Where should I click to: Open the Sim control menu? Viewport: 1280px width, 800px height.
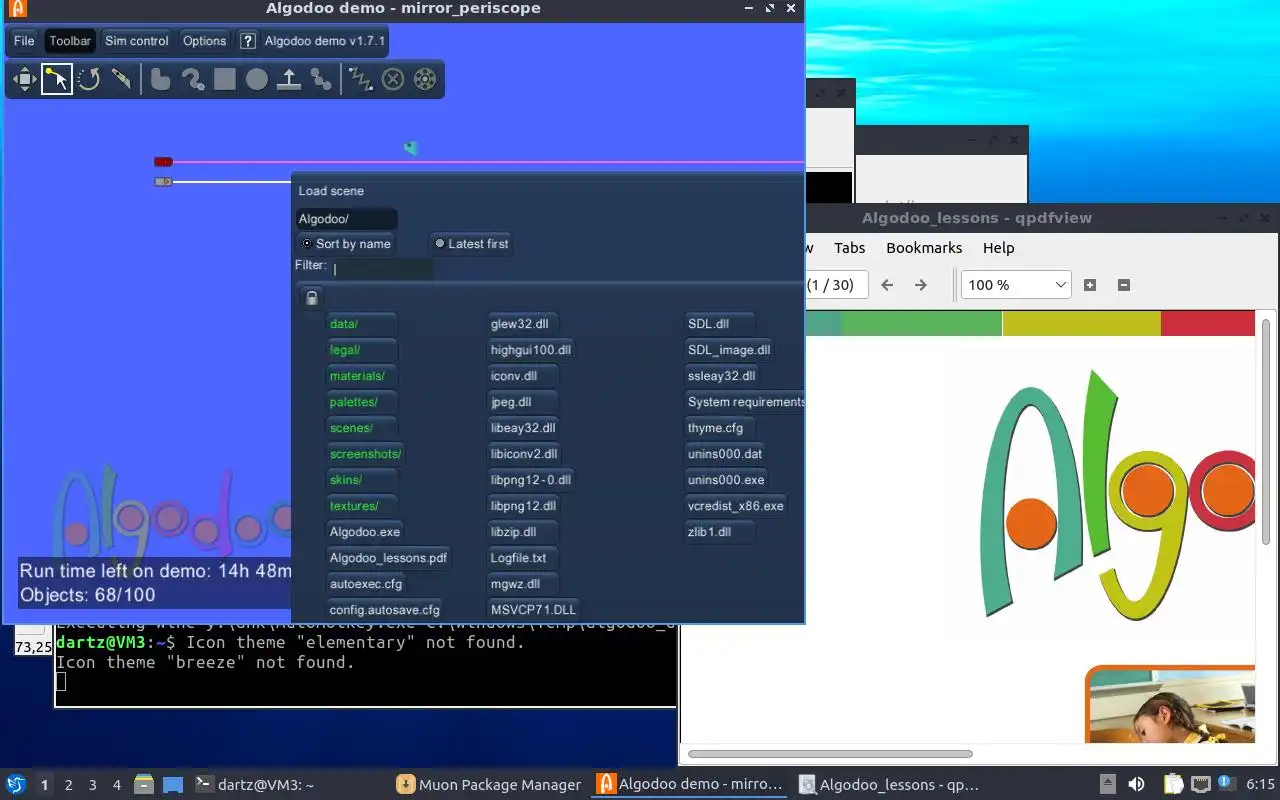pyautogui.click(x=136, y=41)
